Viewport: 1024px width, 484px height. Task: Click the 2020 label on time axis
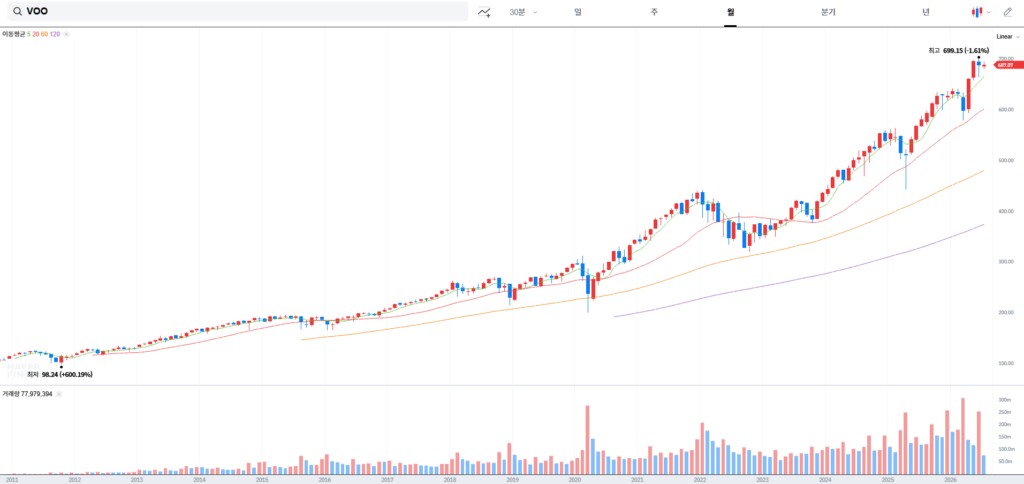tap(575, 479)
